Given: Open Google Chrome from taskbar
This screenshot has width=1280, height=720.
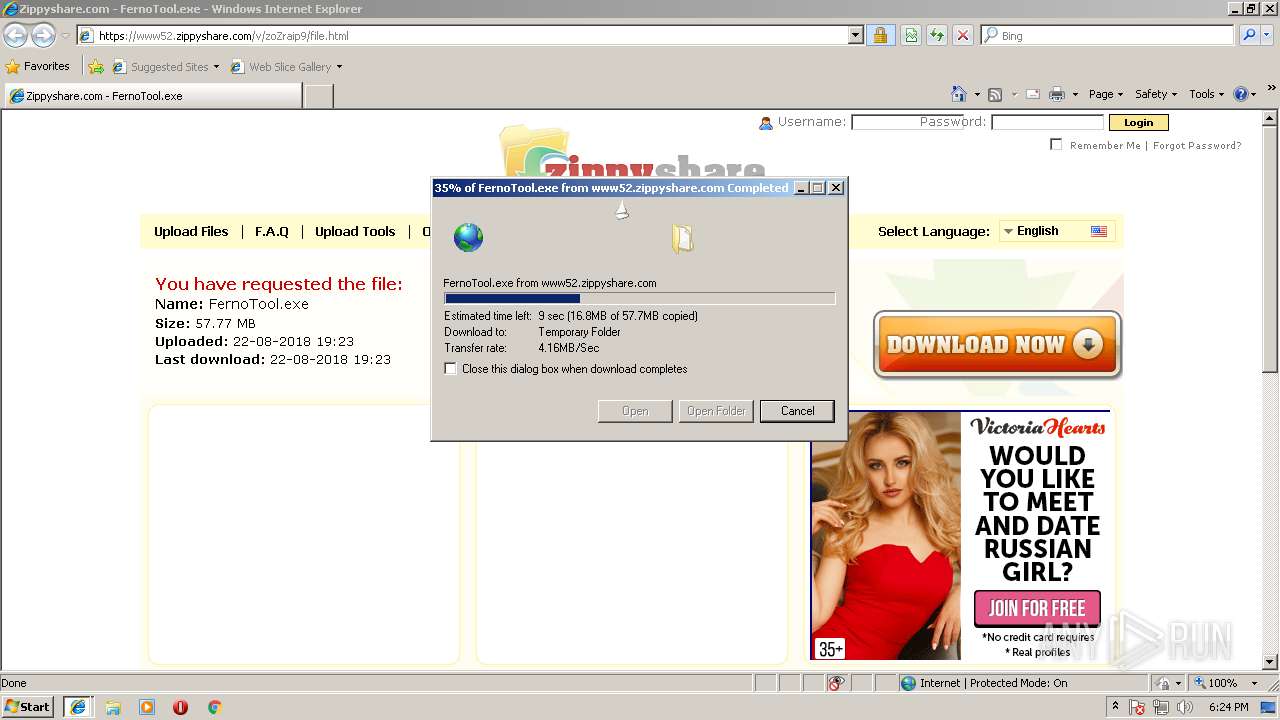Looking at the screenshot, I should pos(214,707).
